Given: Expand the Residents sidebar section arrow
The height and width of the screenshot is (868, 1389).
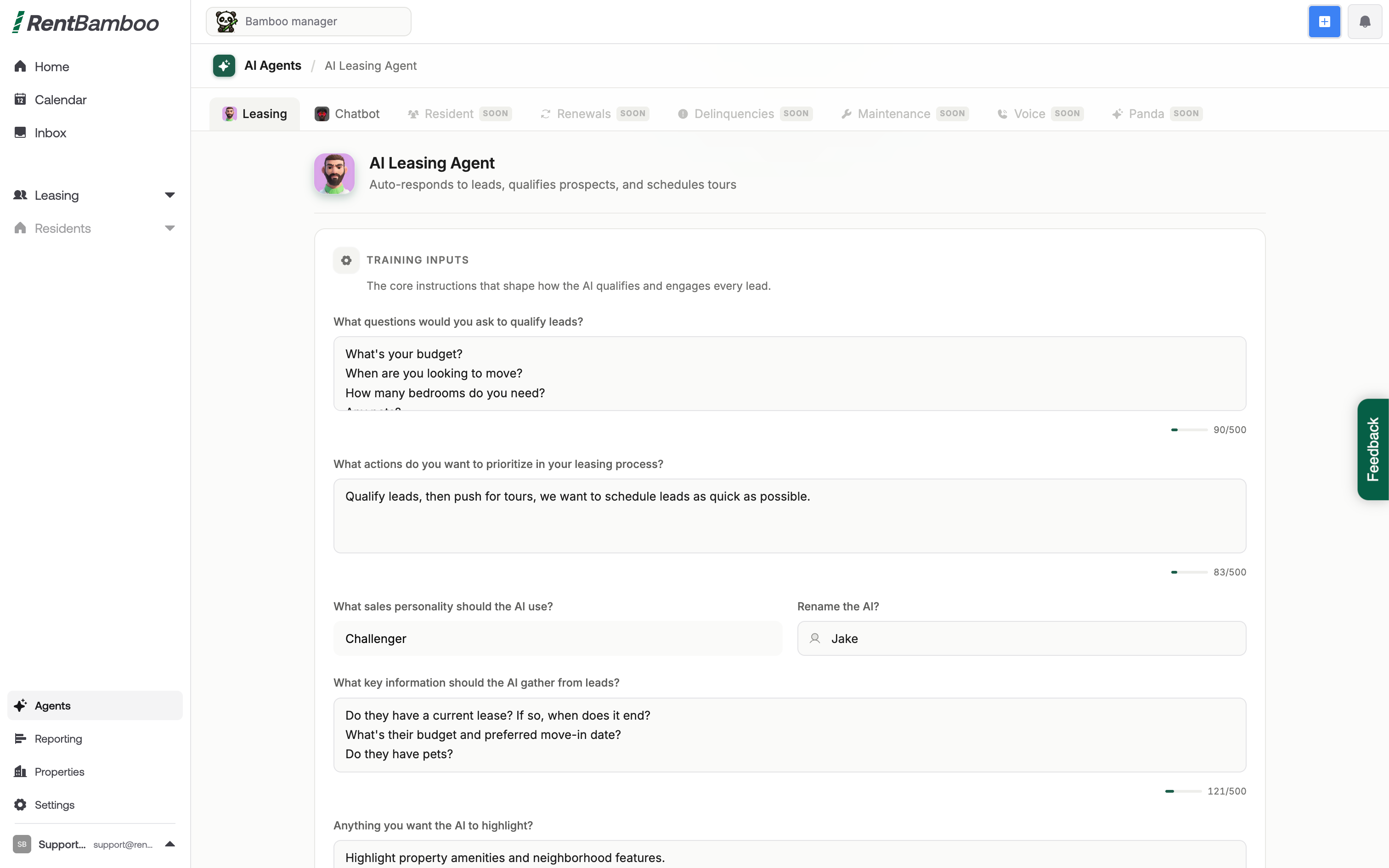Looking at the screenshot, I should pyautogui.click(x=169, y=229).
